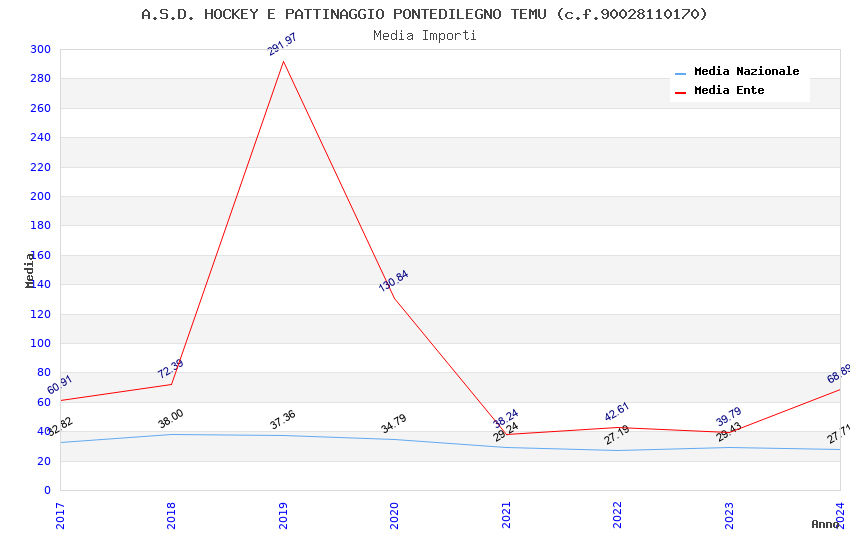Select the 42.61 data label
This screenshot has height=550, width=850.
(616, 412)
